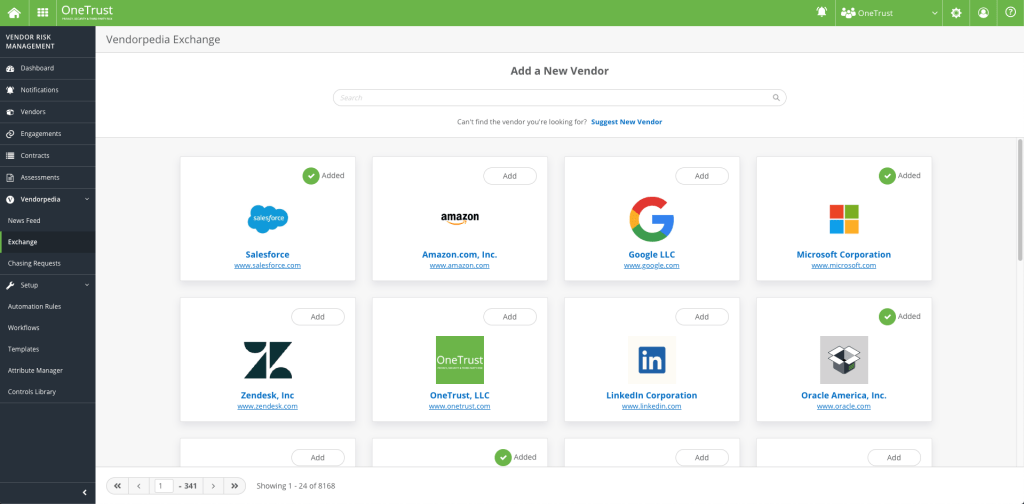The image size is (1024, 504).
Task: Open the app launcher grid icon
Action: point(42,12)
